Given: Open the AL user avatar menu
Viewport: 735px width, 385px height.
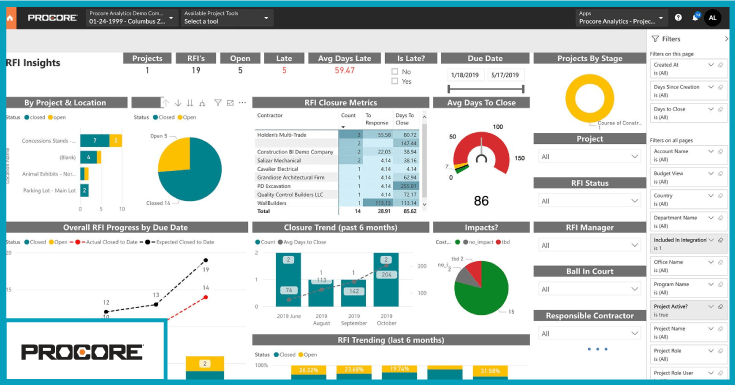Looking at the screenshot, I should 712,18.
